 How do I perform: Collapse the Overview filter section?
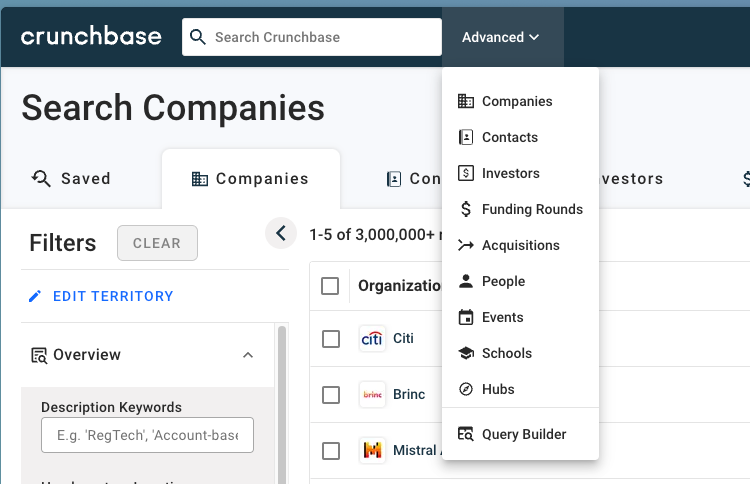tap(248, 355)
